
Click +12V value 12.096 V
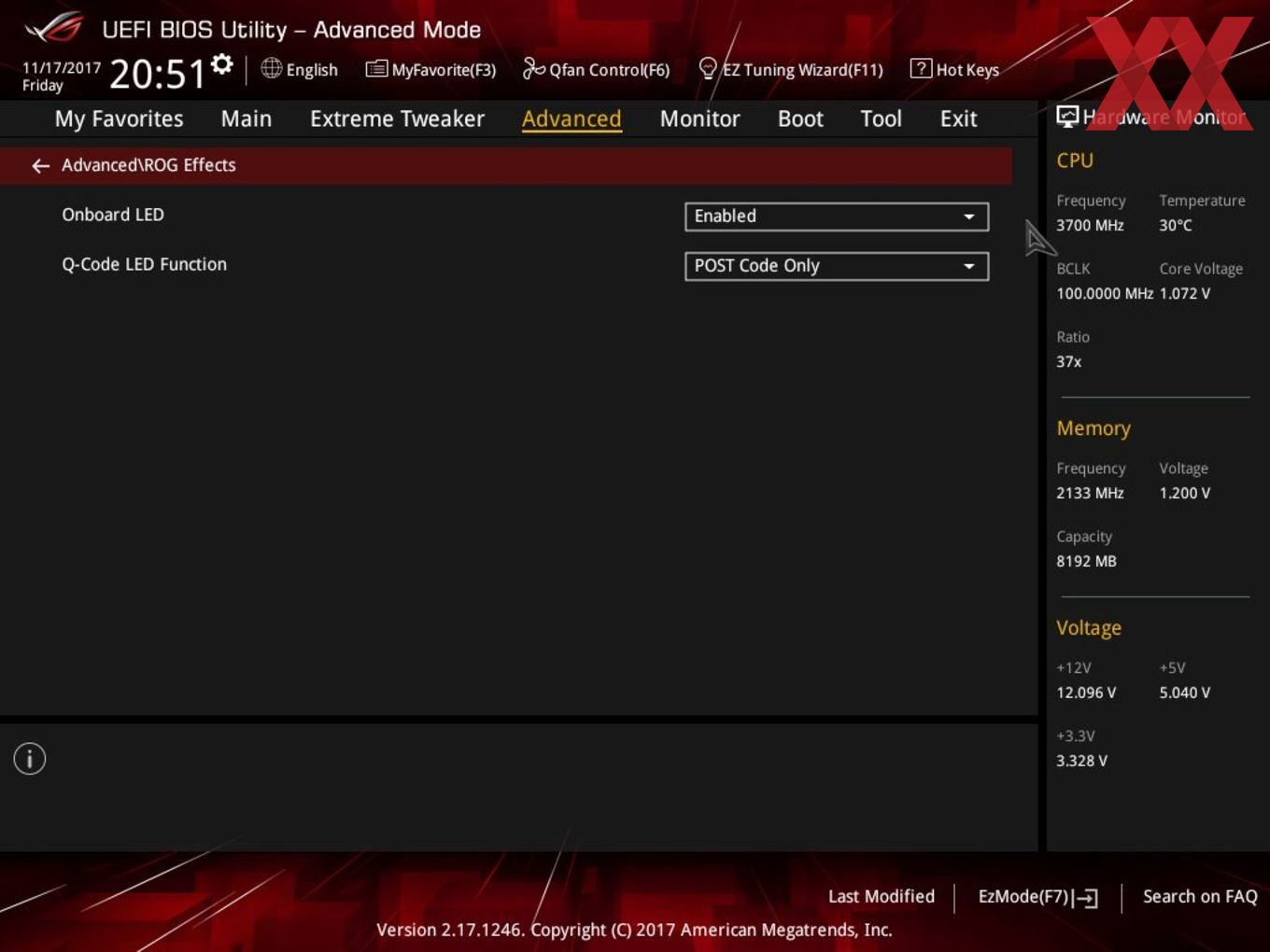click(x=1086, y=693)
